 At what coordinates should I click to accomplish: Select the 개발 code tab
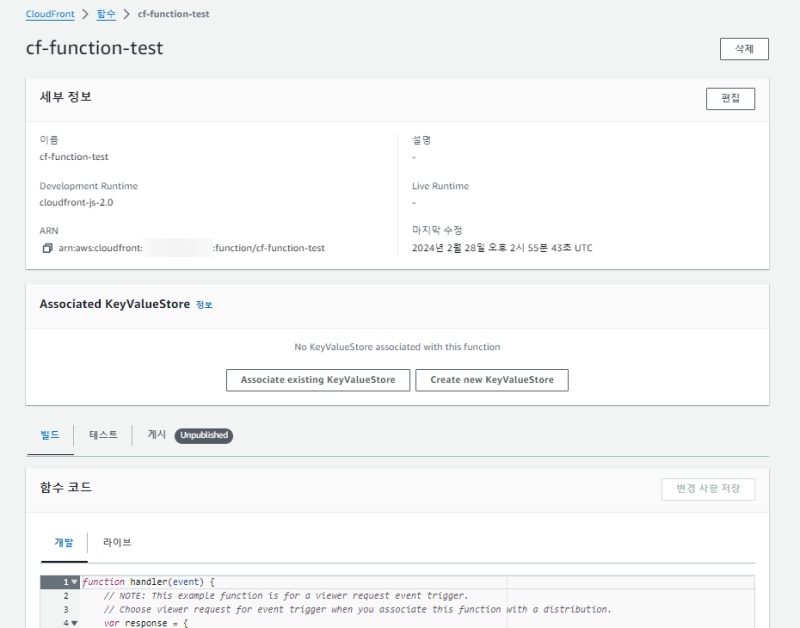[x=63, y=542]
